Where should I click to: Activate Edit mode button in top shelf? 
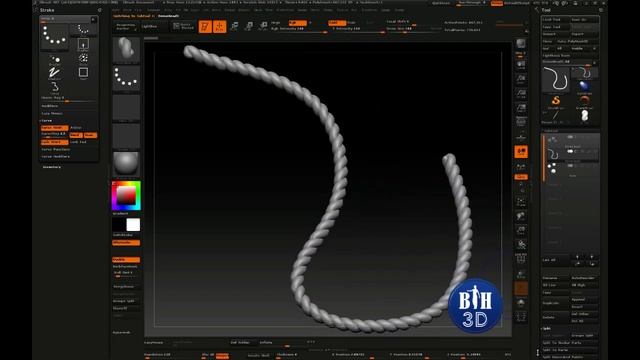pyautogui.click(x=205, y=27)
